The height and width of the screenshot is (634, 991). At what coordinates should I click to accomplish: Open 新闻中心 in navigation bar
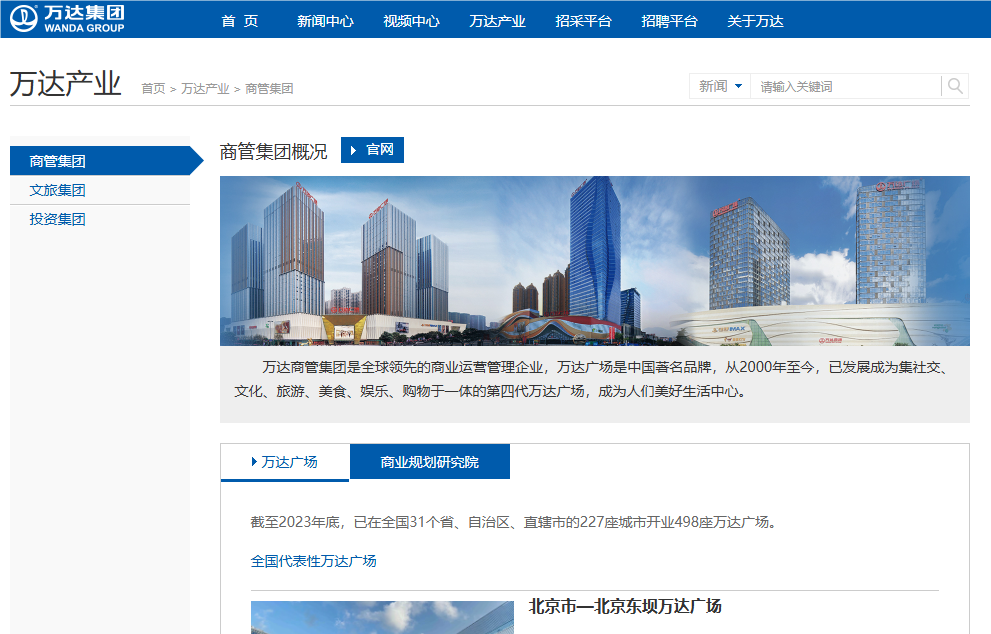[325, 21]
